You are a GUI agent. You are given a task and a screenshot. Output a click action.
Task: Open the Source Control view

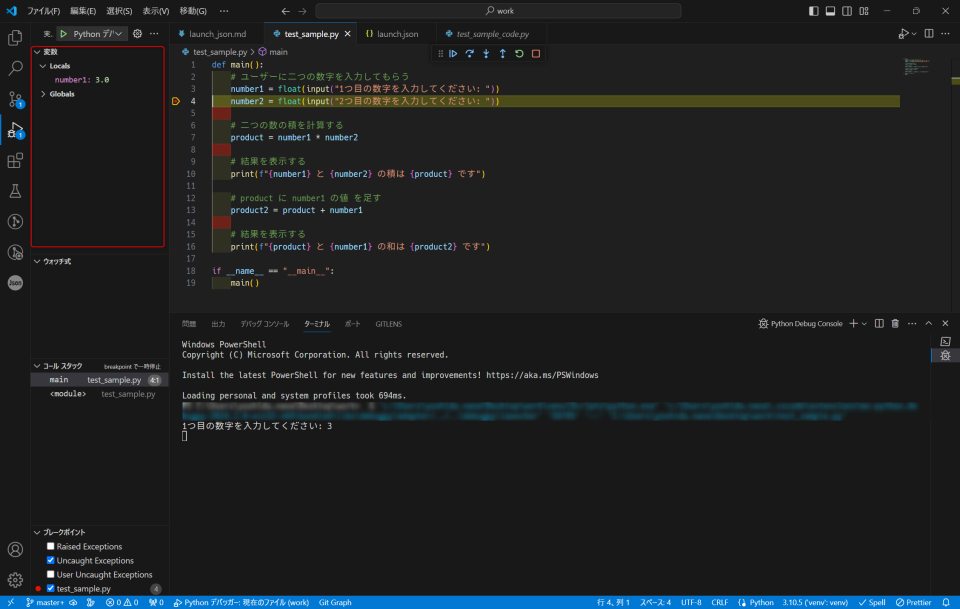pos(14,99)
